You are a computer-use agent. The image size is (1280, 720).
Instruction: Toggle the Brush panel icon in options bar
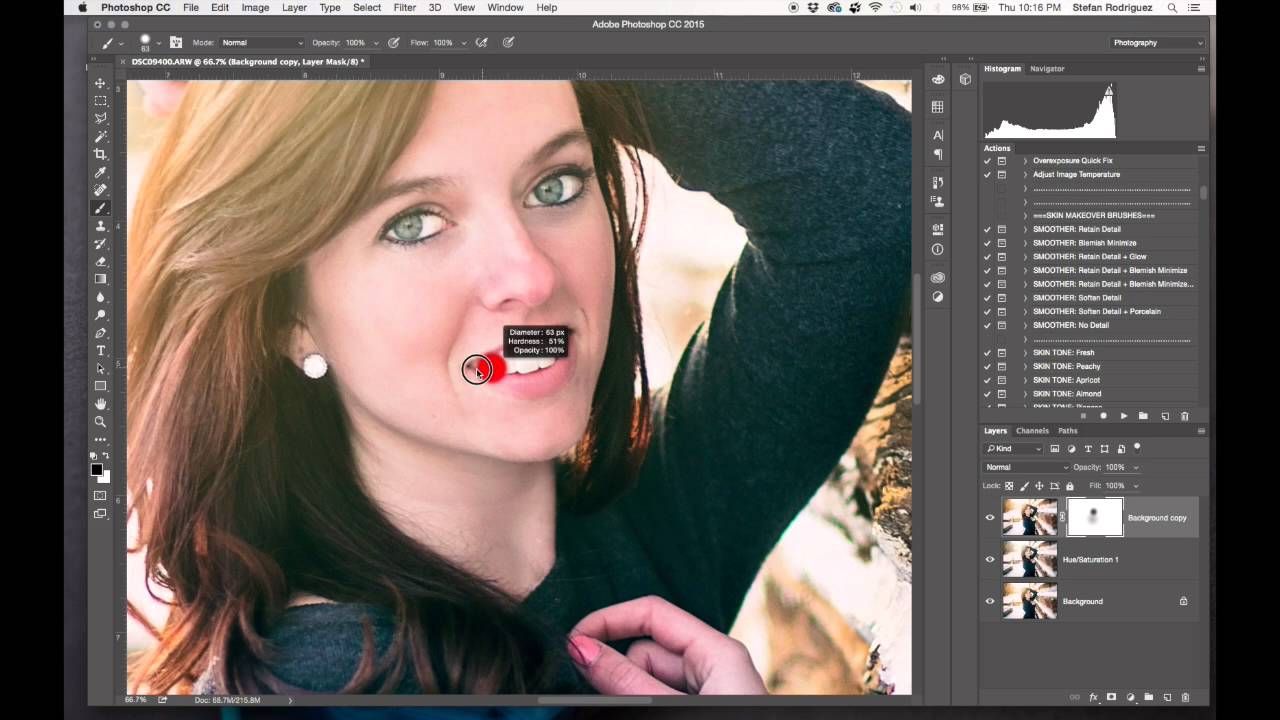pos(176,43)
